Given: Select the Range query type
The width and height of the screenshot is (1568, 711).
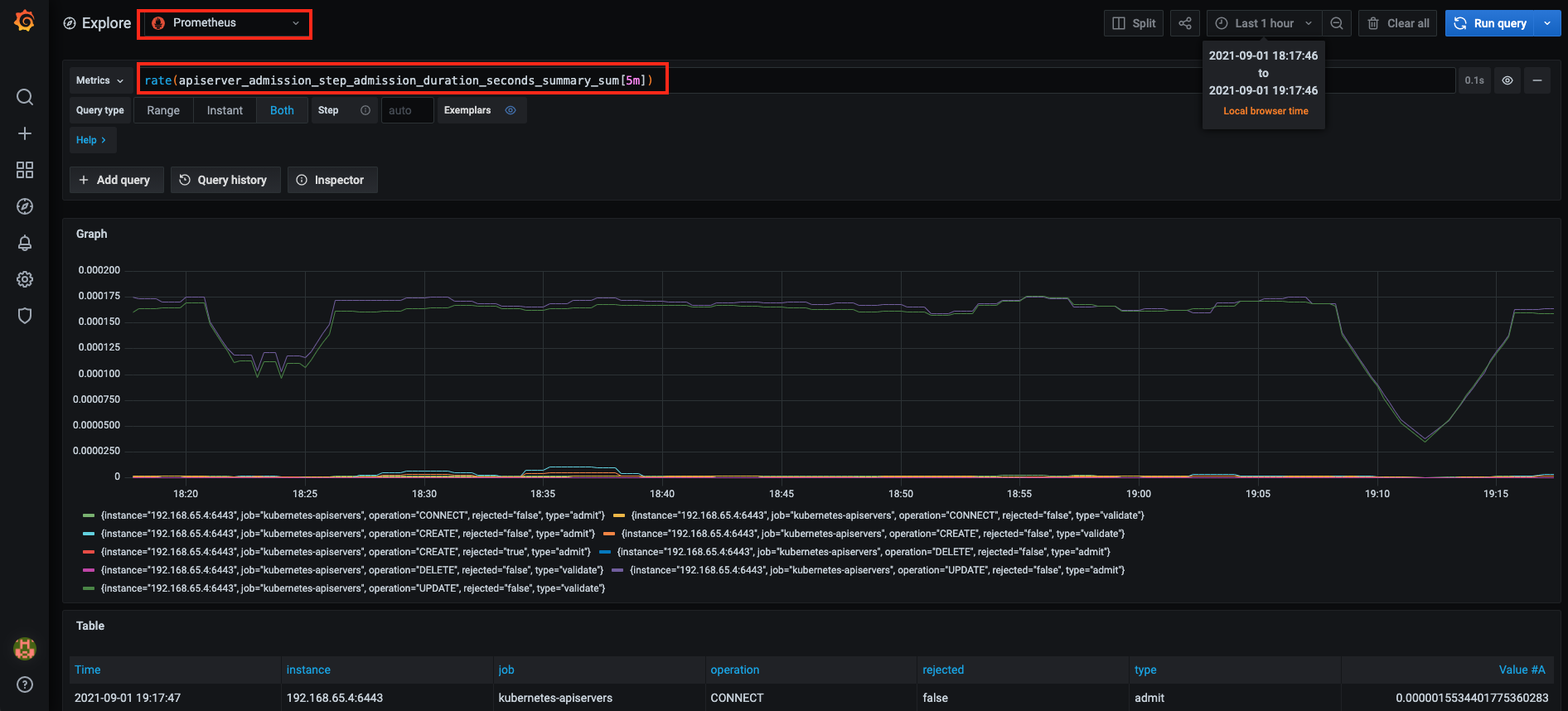Looking at the screenshot, I should click(x=163, y=110).
